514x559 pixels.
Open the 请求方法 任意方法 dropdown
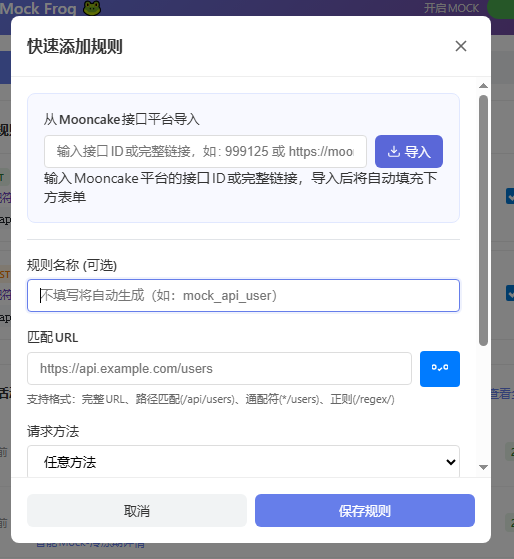click(x=243, y=461)
